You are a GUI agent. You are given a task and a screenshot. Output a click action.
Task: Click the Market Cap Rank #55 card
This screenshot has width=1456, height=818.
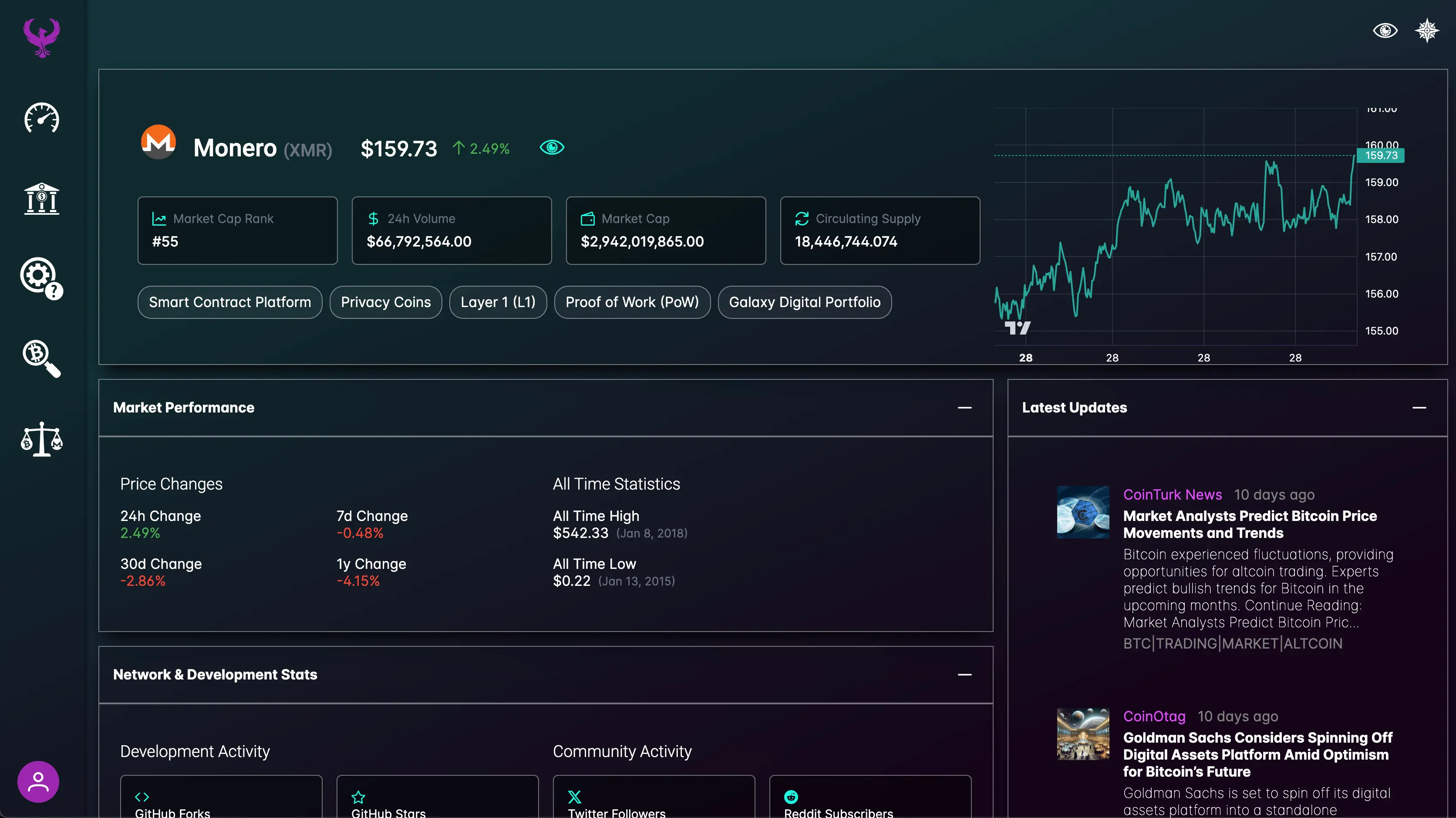(x=238, y=231)
